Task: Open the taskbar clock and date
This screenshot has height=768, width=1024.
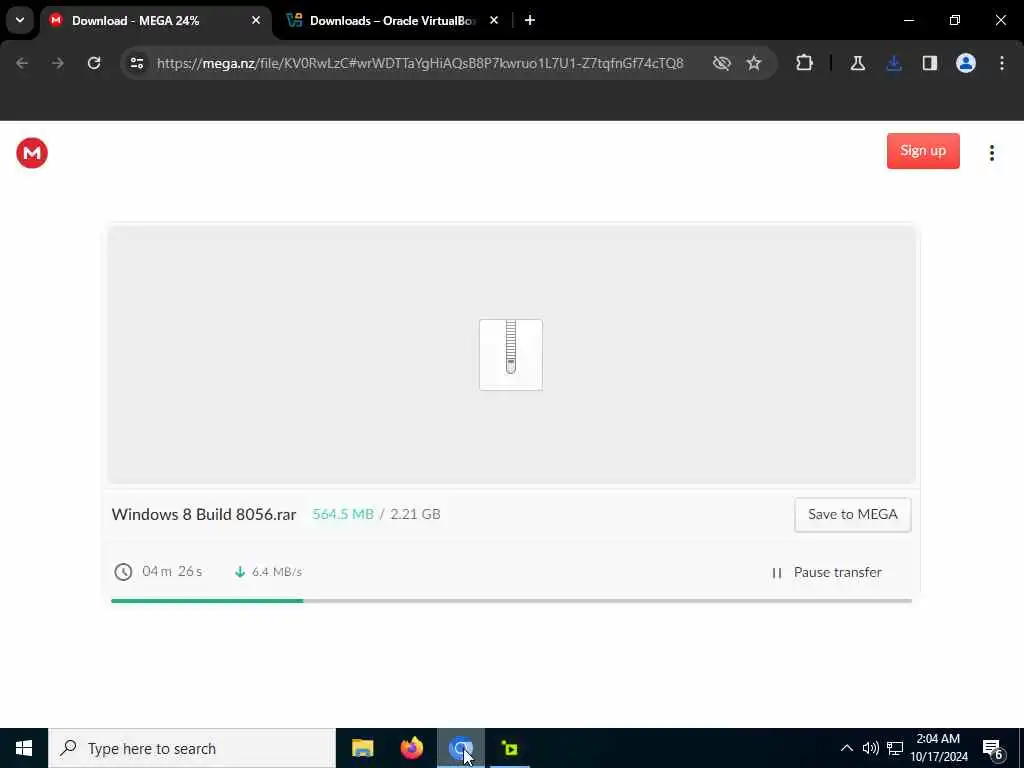Action: click(938, 748)
